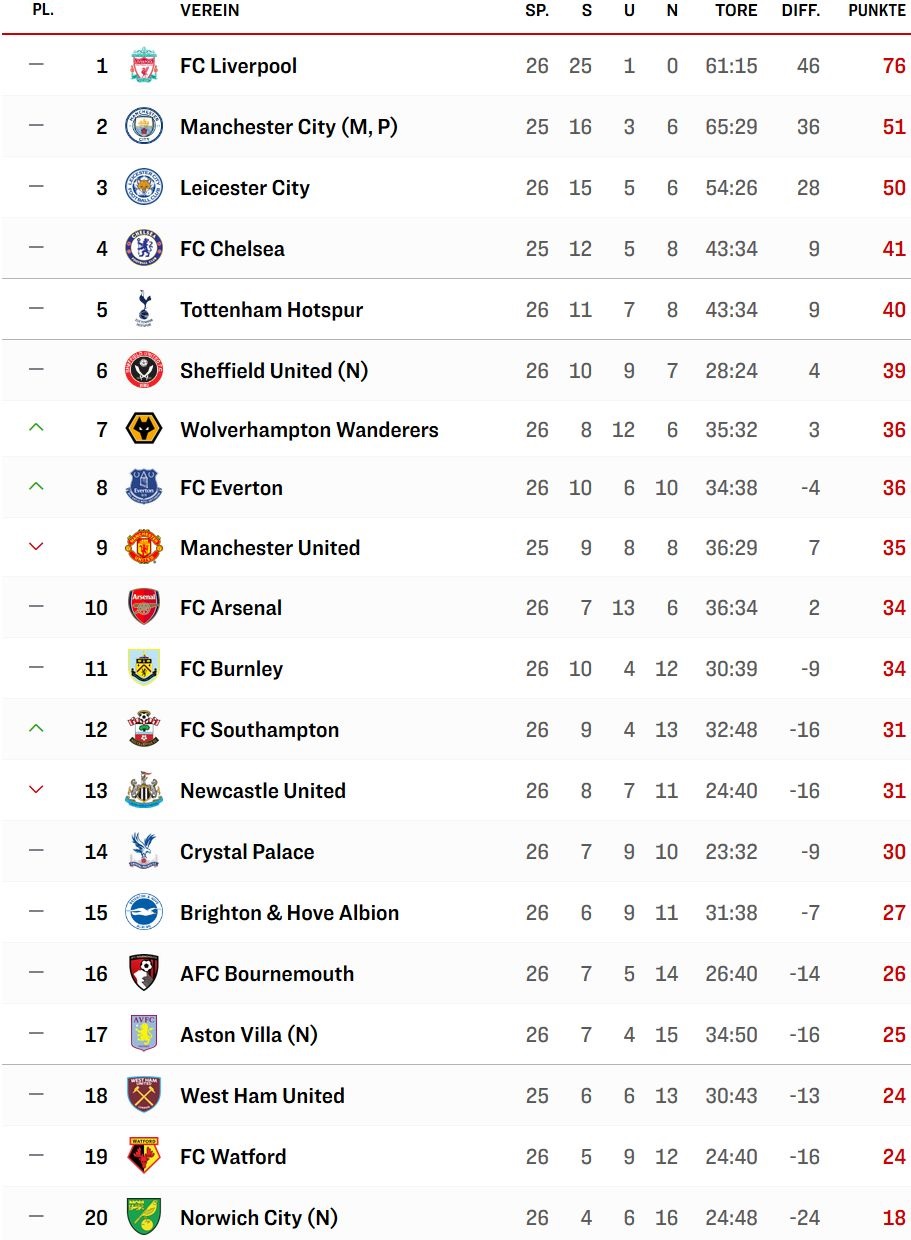Open the Sheffield United (N) team link
Viewport: 911px width, 1240px height.
pos(274,371)
